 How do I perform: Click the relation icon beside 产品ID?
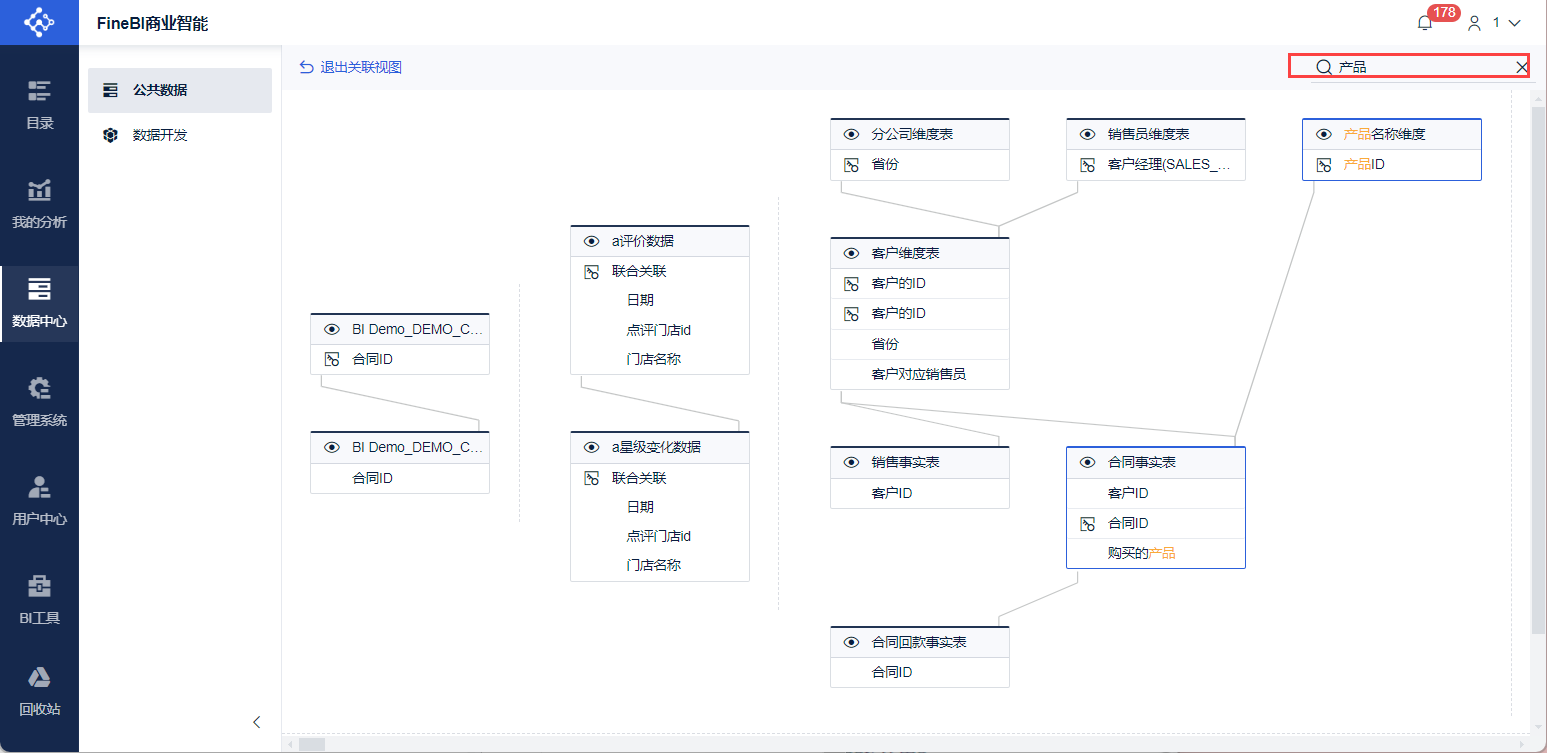point(1324,165)
